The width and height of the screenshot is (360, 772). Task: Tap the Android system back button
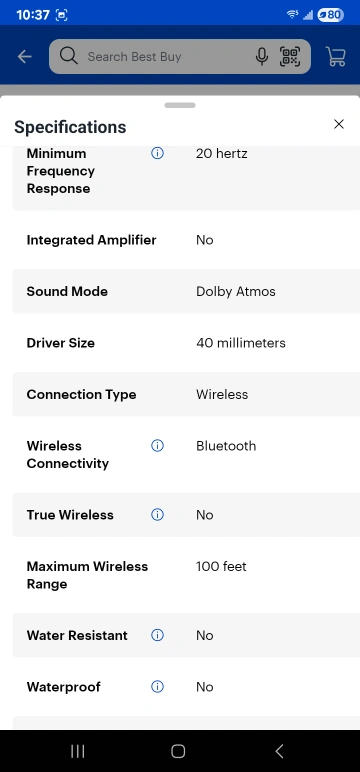click(x=279, y=751)
